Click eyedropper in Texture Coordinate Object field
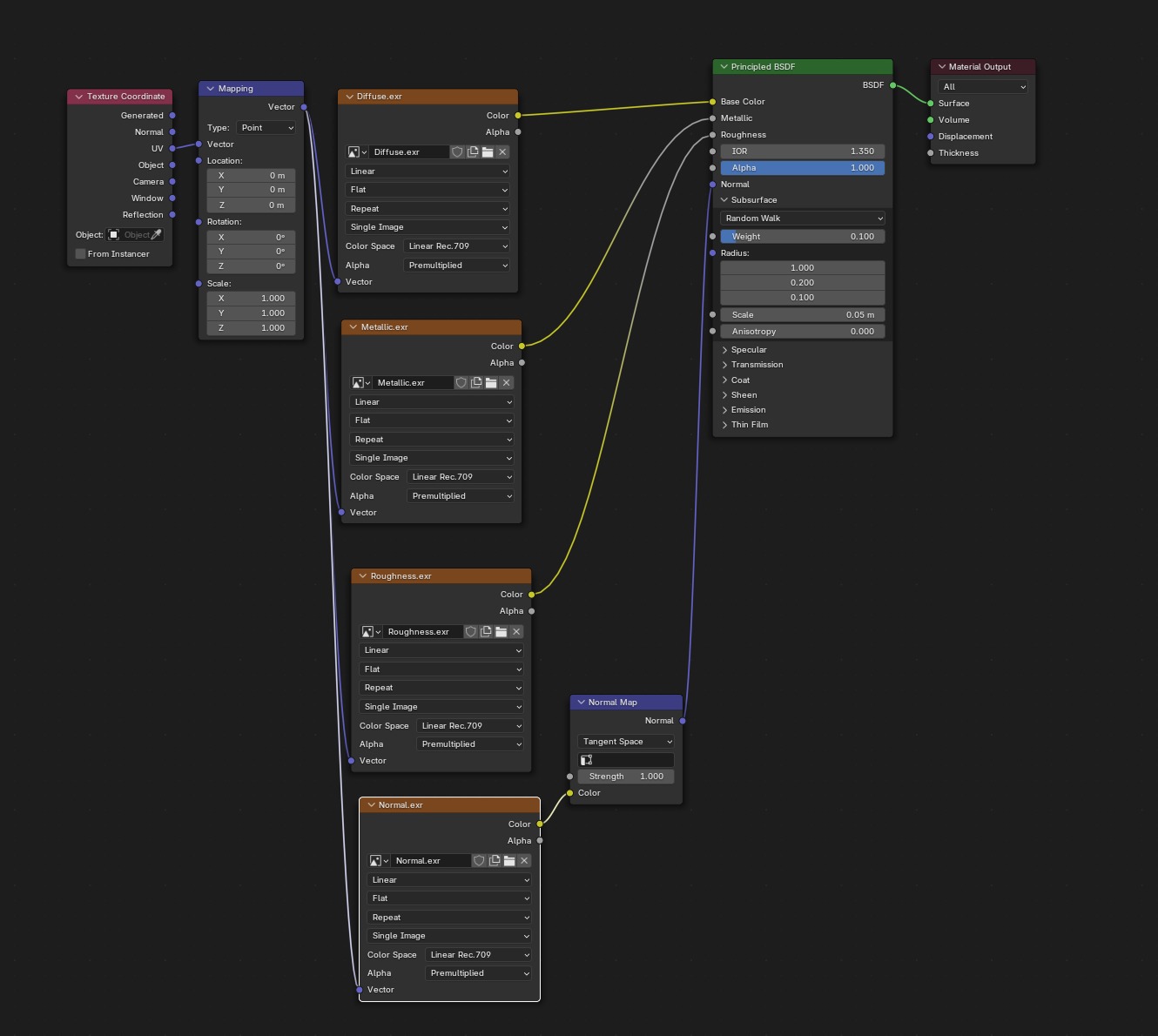 [156, 235]
